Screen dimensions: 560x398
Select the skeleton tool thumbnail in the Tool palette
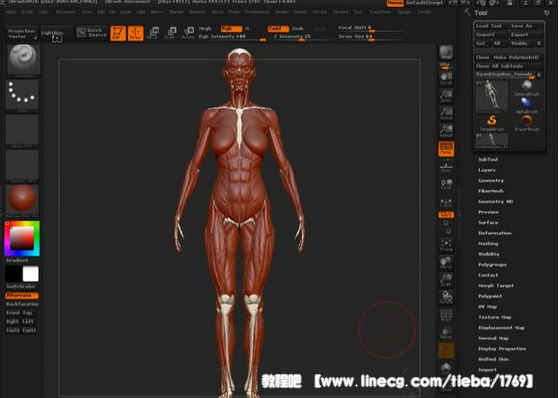[492, 95]
